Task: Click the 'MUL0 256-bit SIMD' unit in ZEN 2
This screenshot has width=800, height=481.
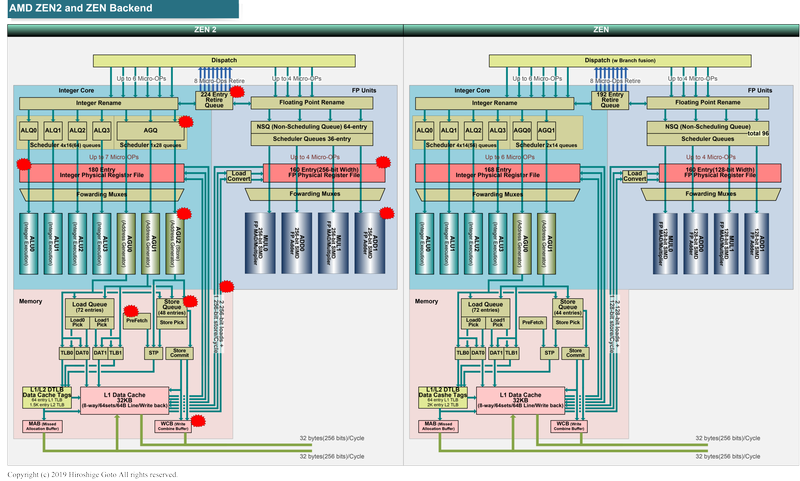Action: pos(260,243)
